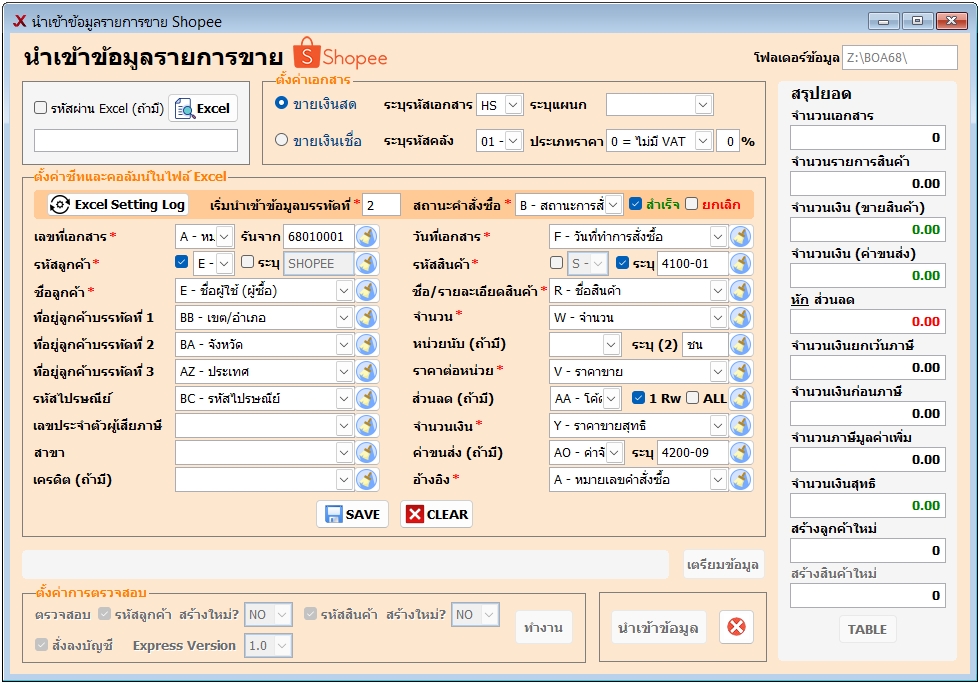The image size is (979, 685).
Task: Click นำเข้าข้อมูล button
Action: point(658,628)
